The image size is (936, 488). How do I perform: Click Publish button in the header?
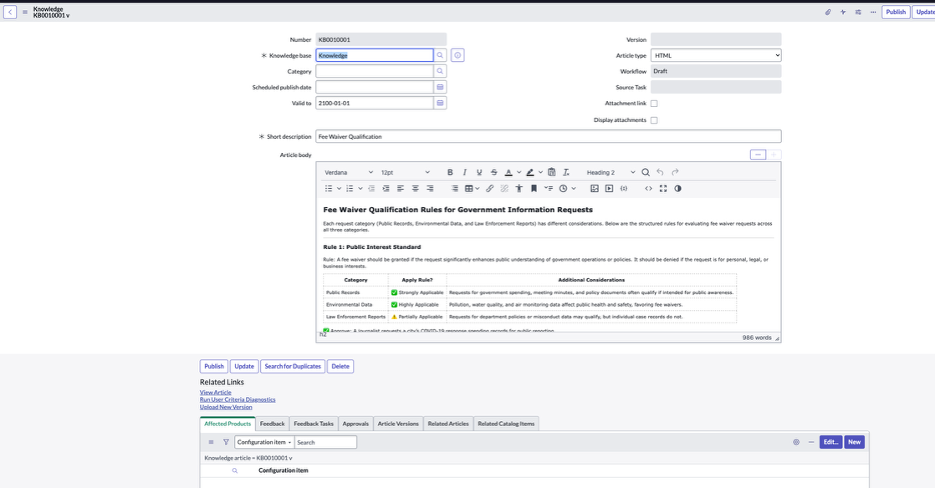pyautogui.click(x=895, y=12)
